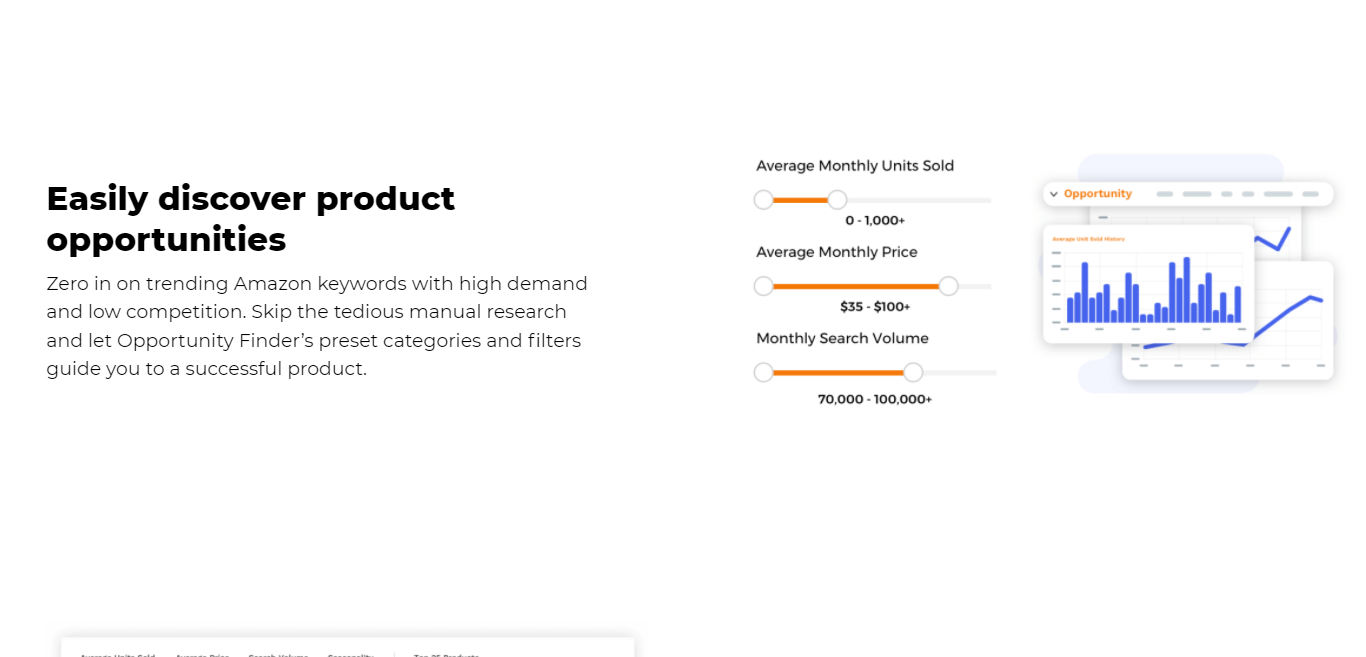Click the Average Monthly Units Sold label

click(855, 166)
